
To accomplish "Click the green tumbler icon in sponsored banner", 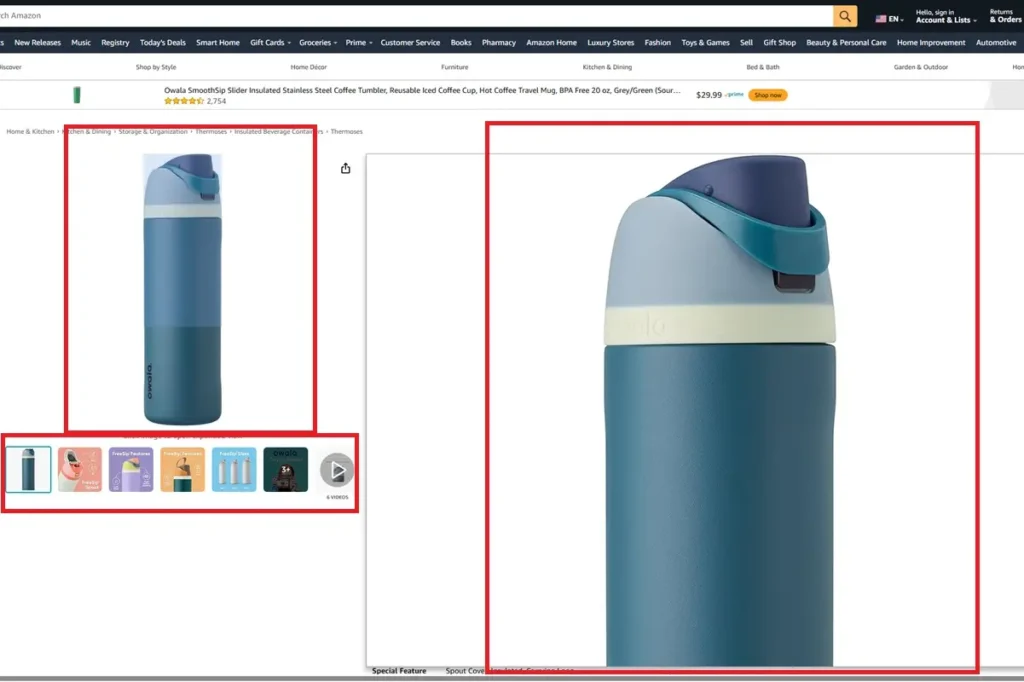I will [x=77, y=95].
